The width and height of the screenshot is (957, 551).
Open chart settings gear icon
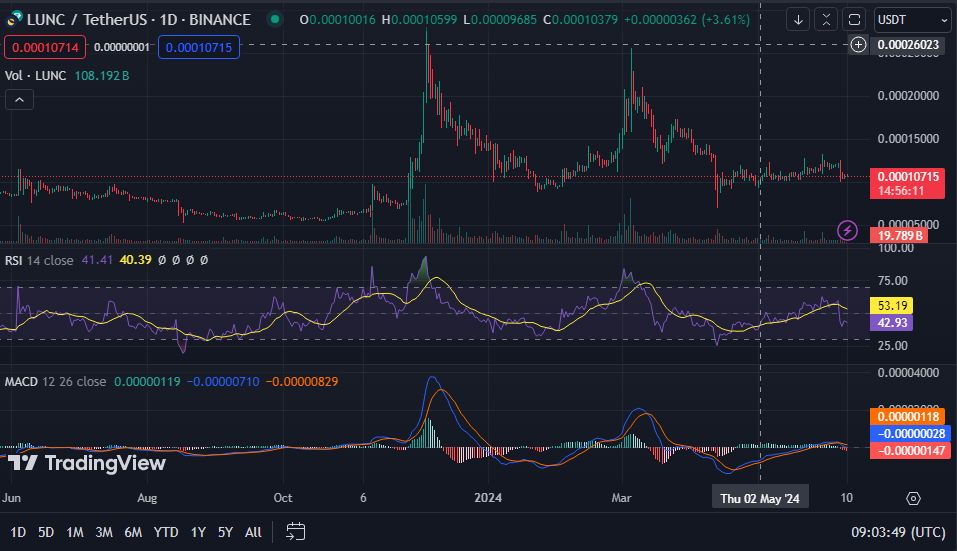point(913,497)
